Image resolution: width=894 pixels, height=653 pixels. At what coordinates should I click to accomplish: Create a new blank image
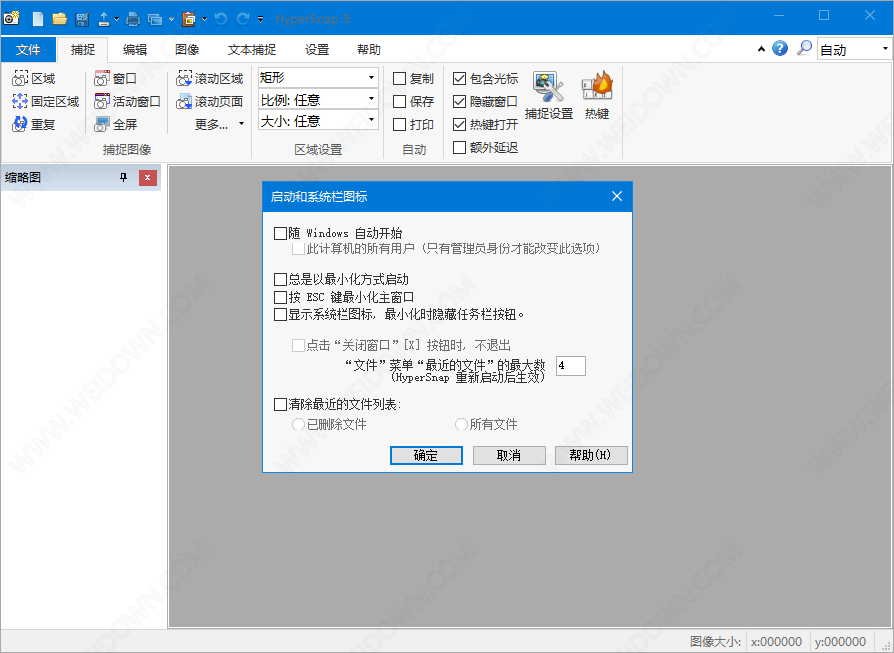pyautogui.click(x=38, y=19)
